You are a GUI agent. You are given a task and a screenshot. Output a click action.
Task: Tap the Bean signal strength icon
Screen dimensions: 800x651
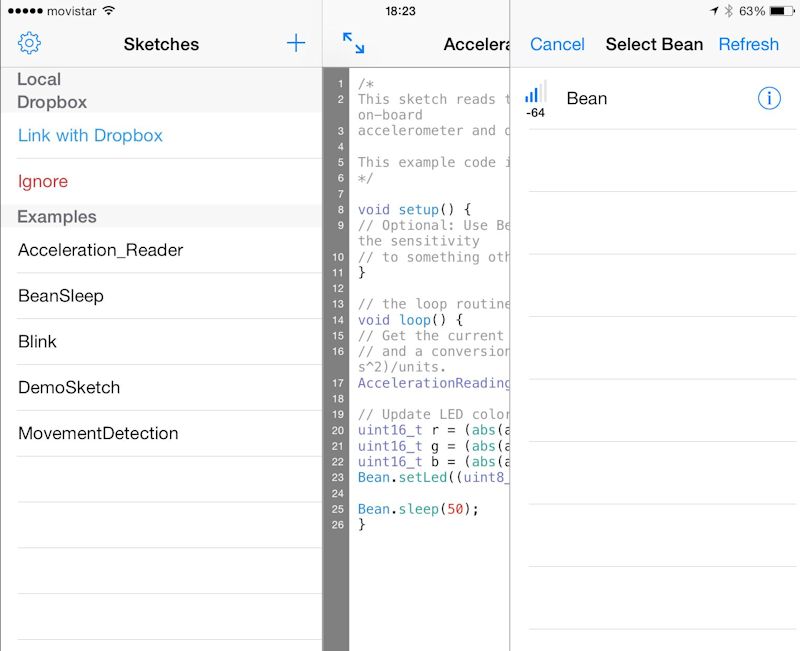coord(536,92)
